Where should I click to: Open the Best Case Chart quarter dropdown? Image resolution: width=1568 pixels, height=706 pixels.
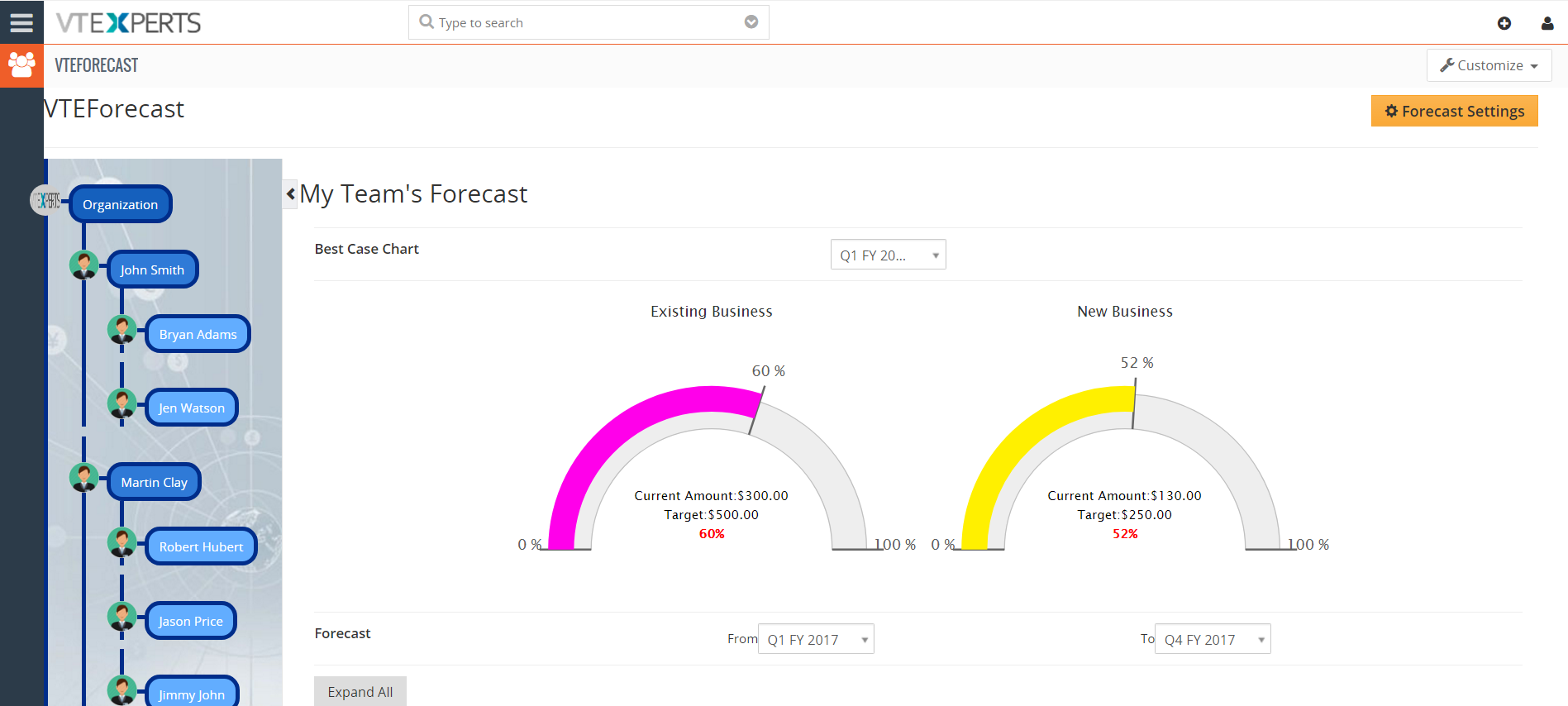(x=888, y=255)
